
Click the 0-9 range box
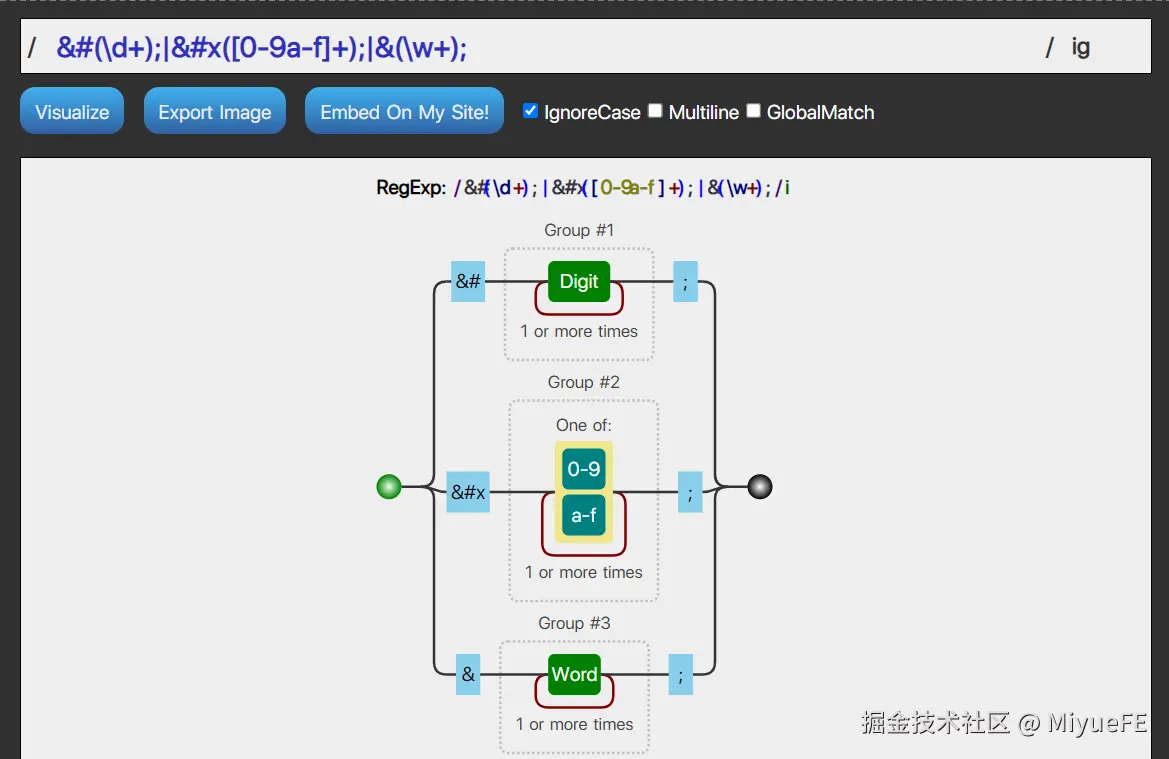584,469
